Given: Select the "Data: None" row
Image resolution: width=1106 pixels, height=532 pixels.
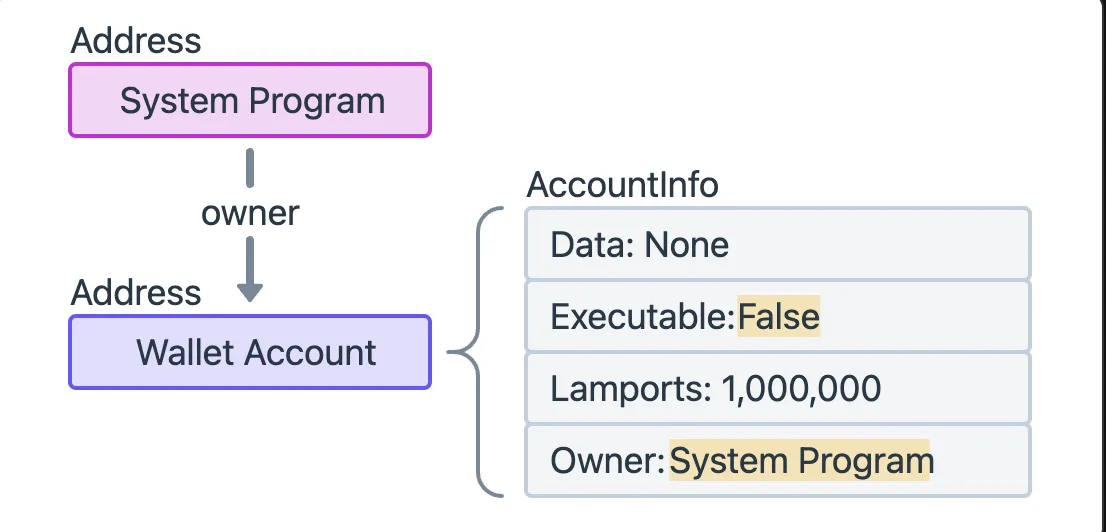Looking at the screenshot, I should [x=777, y=244].
